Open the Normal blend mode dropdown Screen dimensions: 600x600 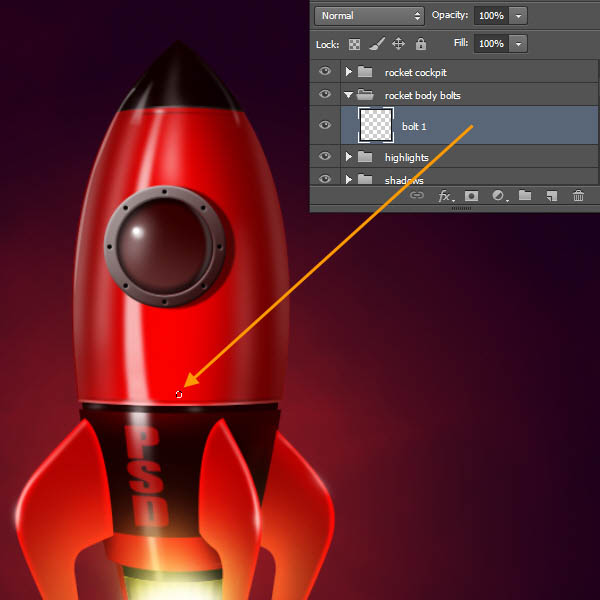369,16
